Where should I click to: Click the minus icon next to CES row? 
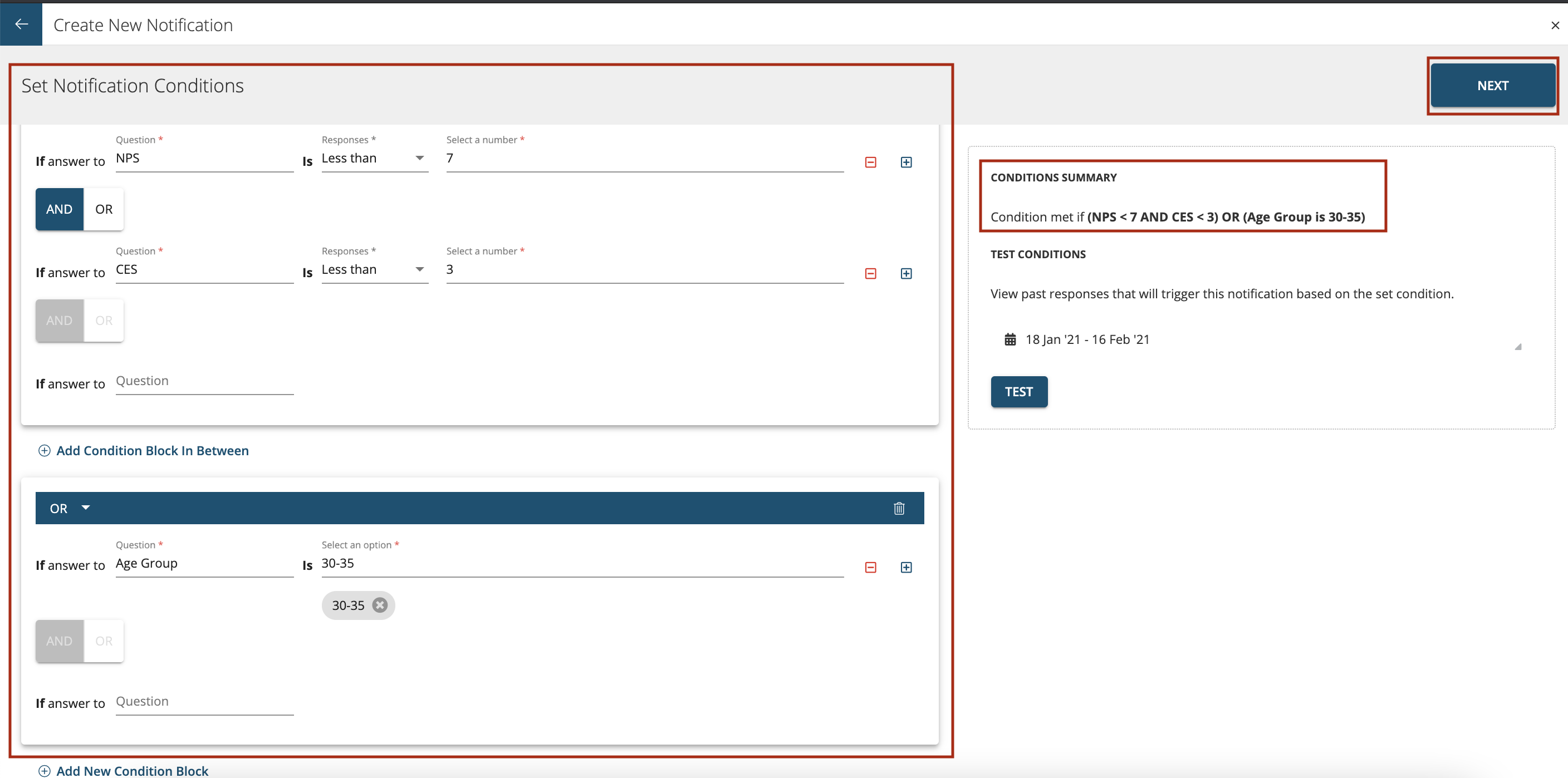tap(870, 272)
